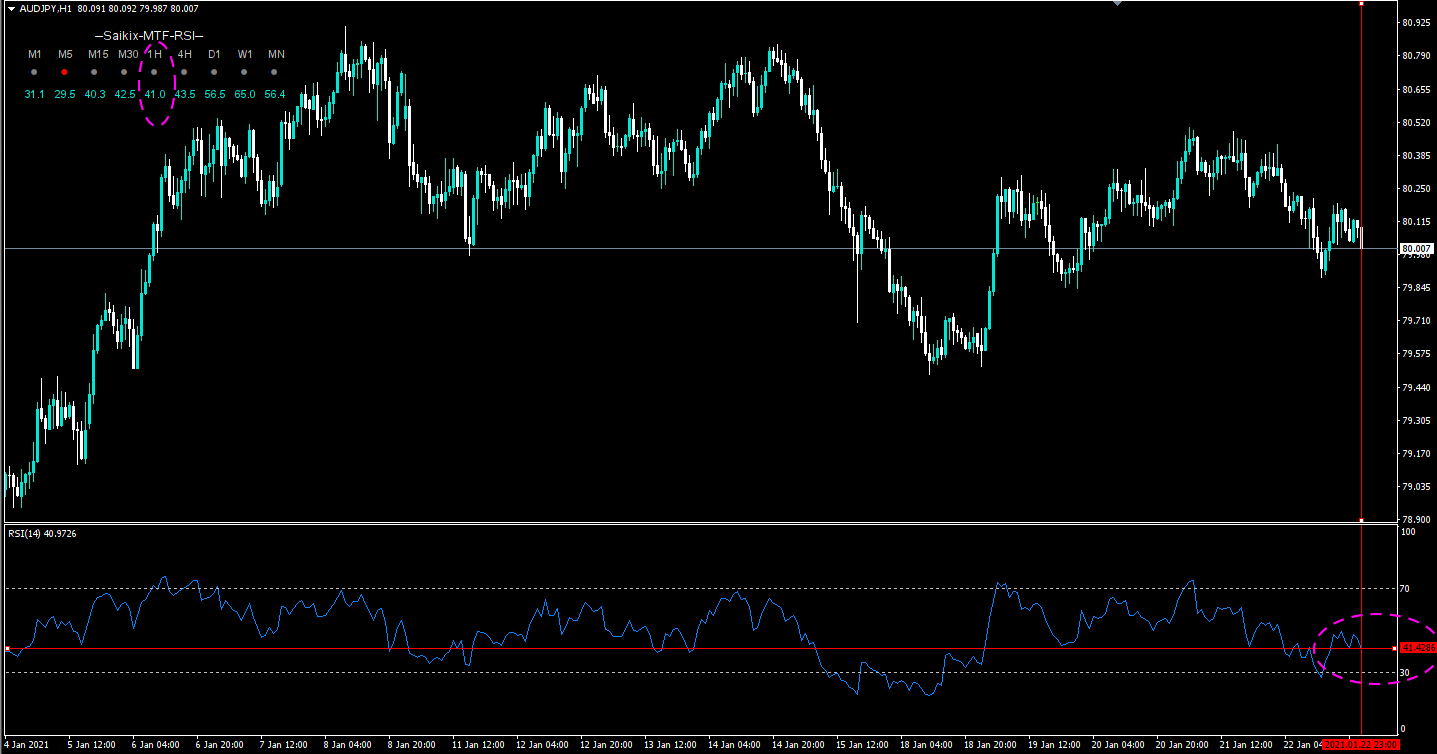Click the W1 indicator dot
The width and height of the screenshot is (1437, 754).
point(243,72)
